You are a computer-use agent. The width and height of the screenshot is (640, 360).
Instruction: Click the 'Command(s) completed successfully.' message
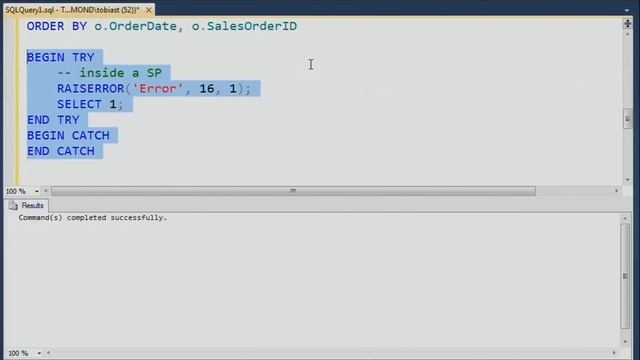(x=93, y=218)
